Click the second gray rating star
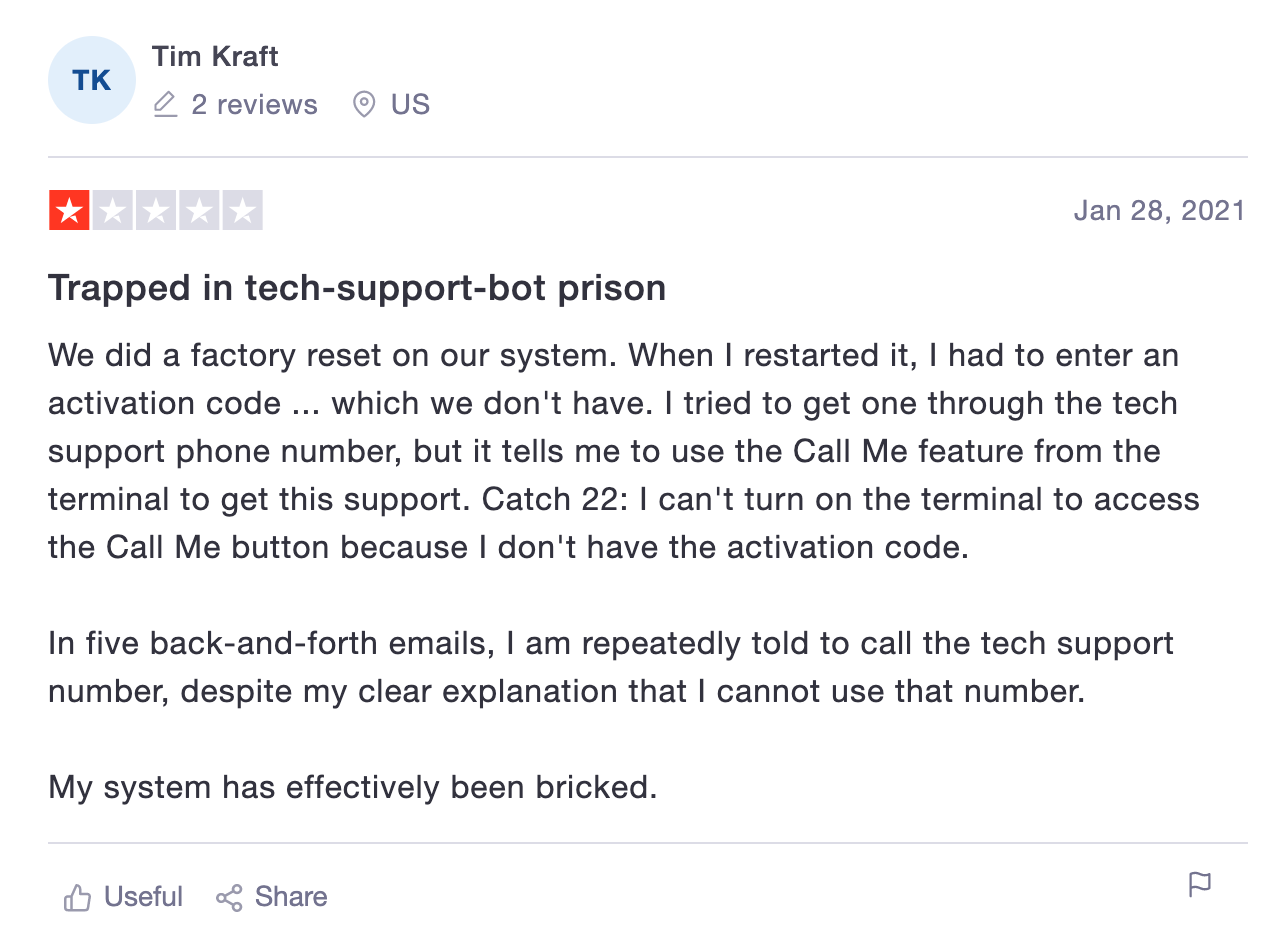Image resolution: width=1280 pixels, height=948 pixels. tap(113, 210)
